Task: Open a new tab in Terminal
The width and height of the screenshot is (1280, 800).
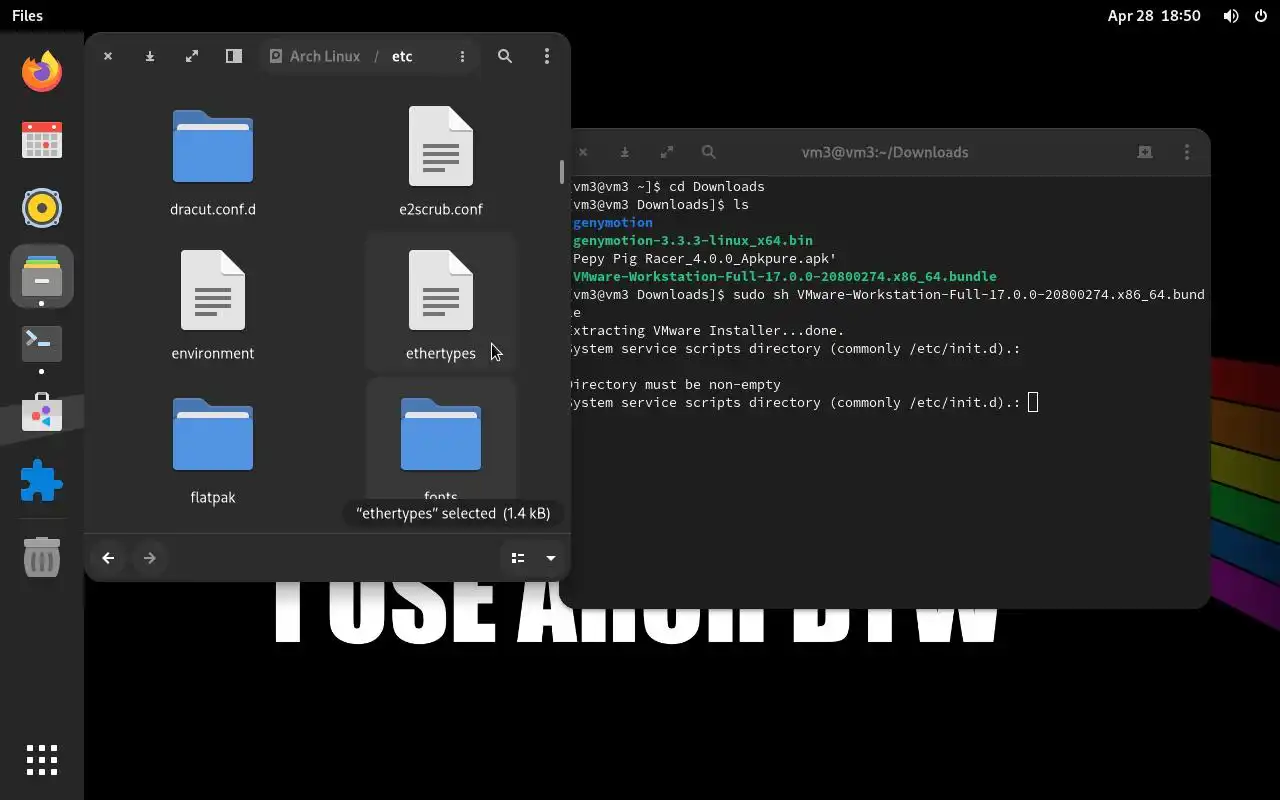Action: [x=1145, y=152]
